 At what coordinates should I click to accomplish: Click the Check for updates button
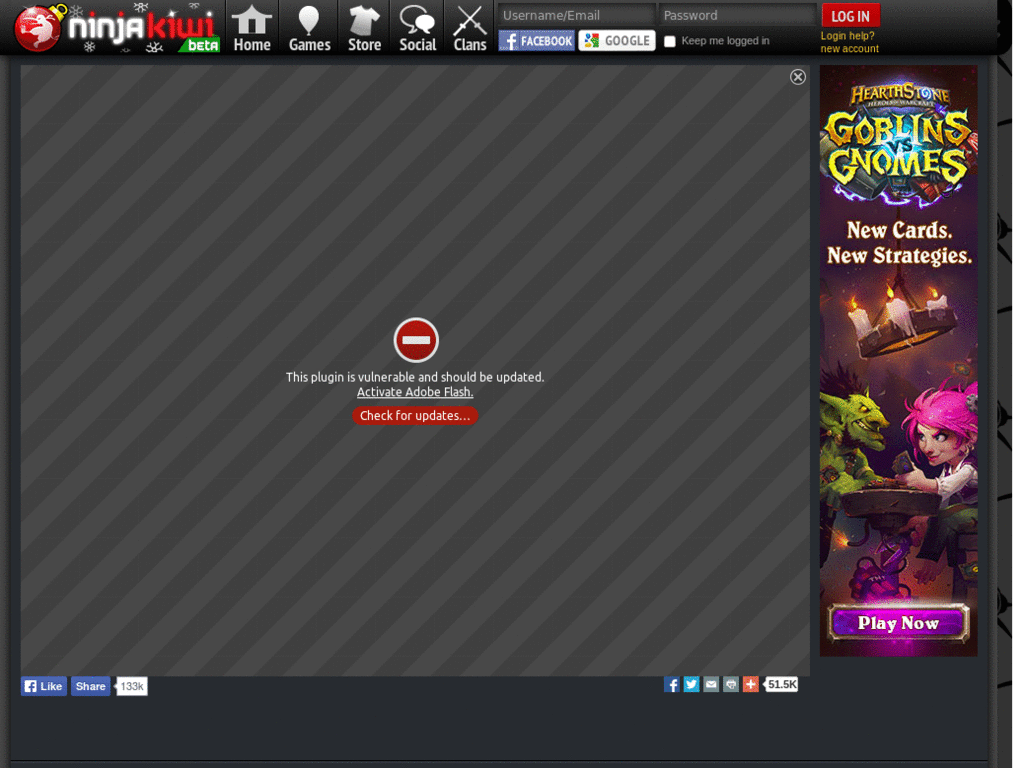(x=415, y=415)
